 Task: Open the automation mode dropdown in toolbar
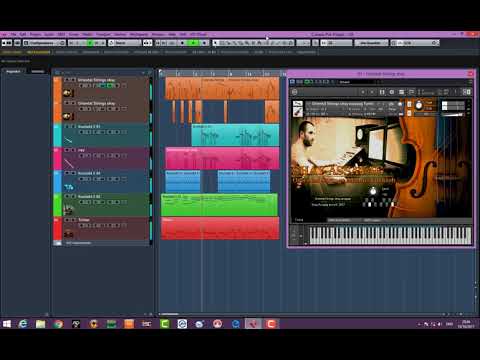pyautogui.click(x=125, y=43)
